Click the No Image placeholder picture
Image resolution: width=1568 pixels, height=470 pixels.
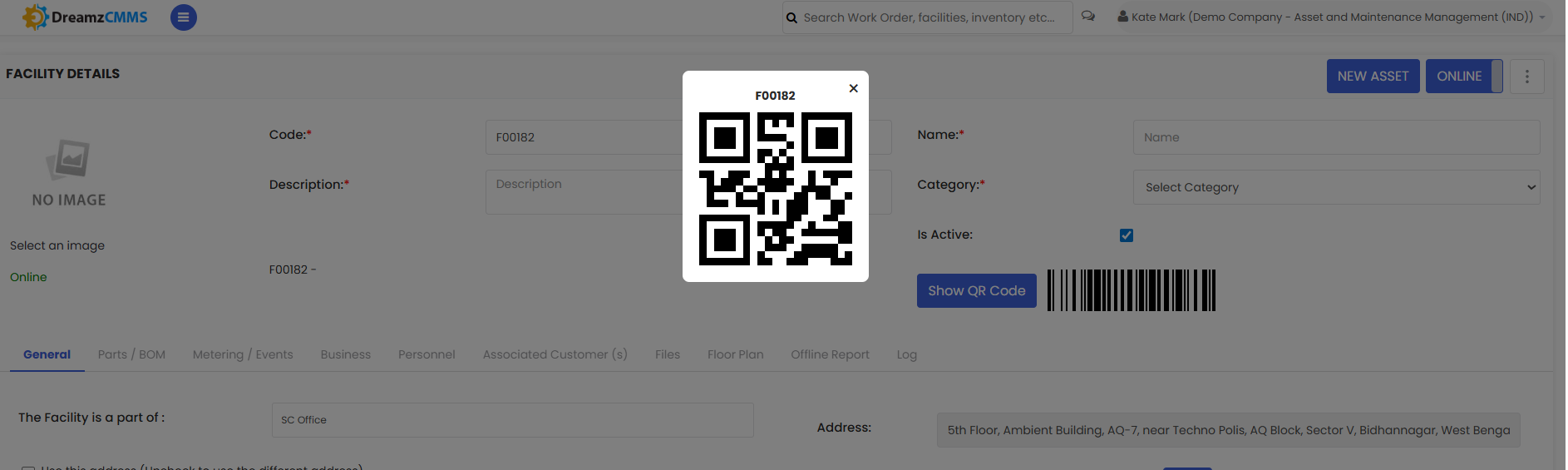pyautogui.click(x=69, y=173)
